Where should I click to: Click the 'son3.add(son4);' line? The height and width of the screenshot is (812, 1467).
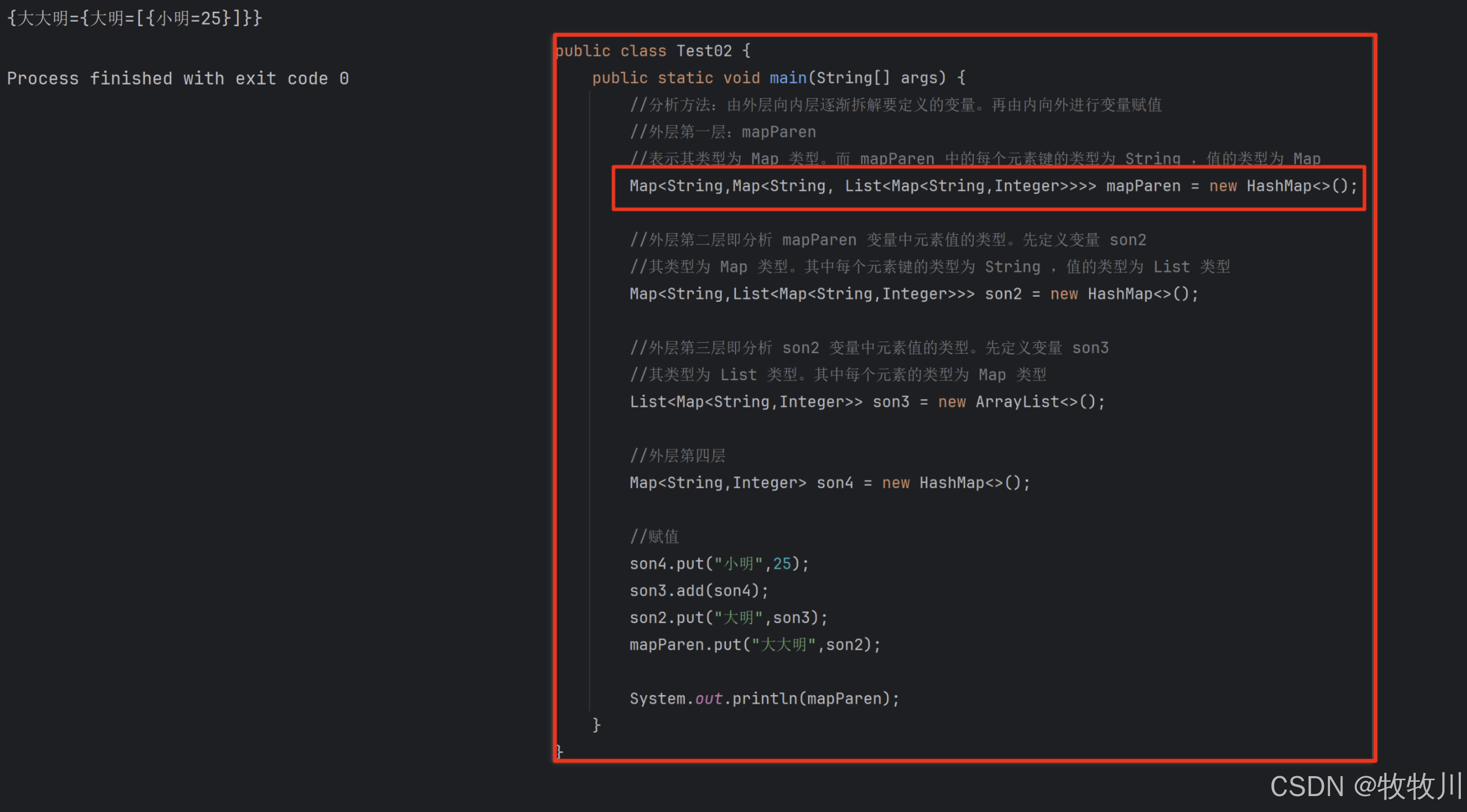699,591
